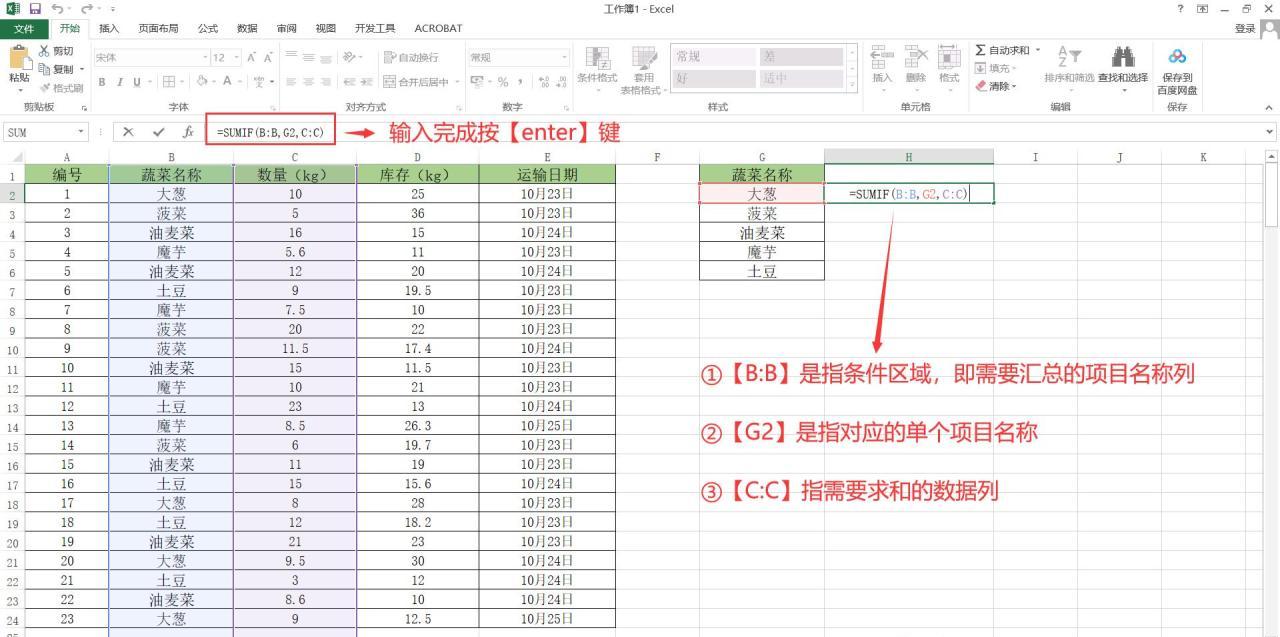Apply the 适中 (Neutral) cell style
1280x637 pixels.
point(800,78)
